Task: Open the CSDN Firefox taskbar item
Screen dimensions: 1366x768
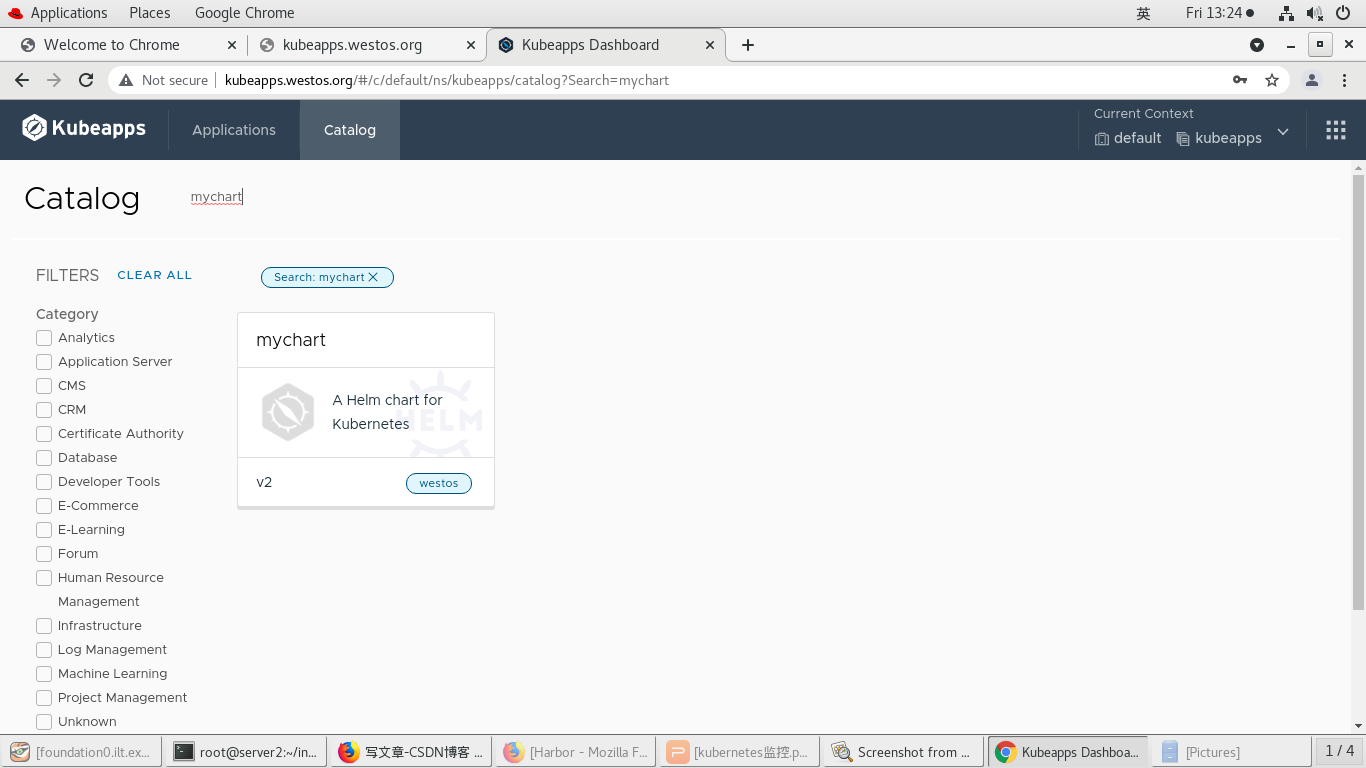Action: (410, 752)
